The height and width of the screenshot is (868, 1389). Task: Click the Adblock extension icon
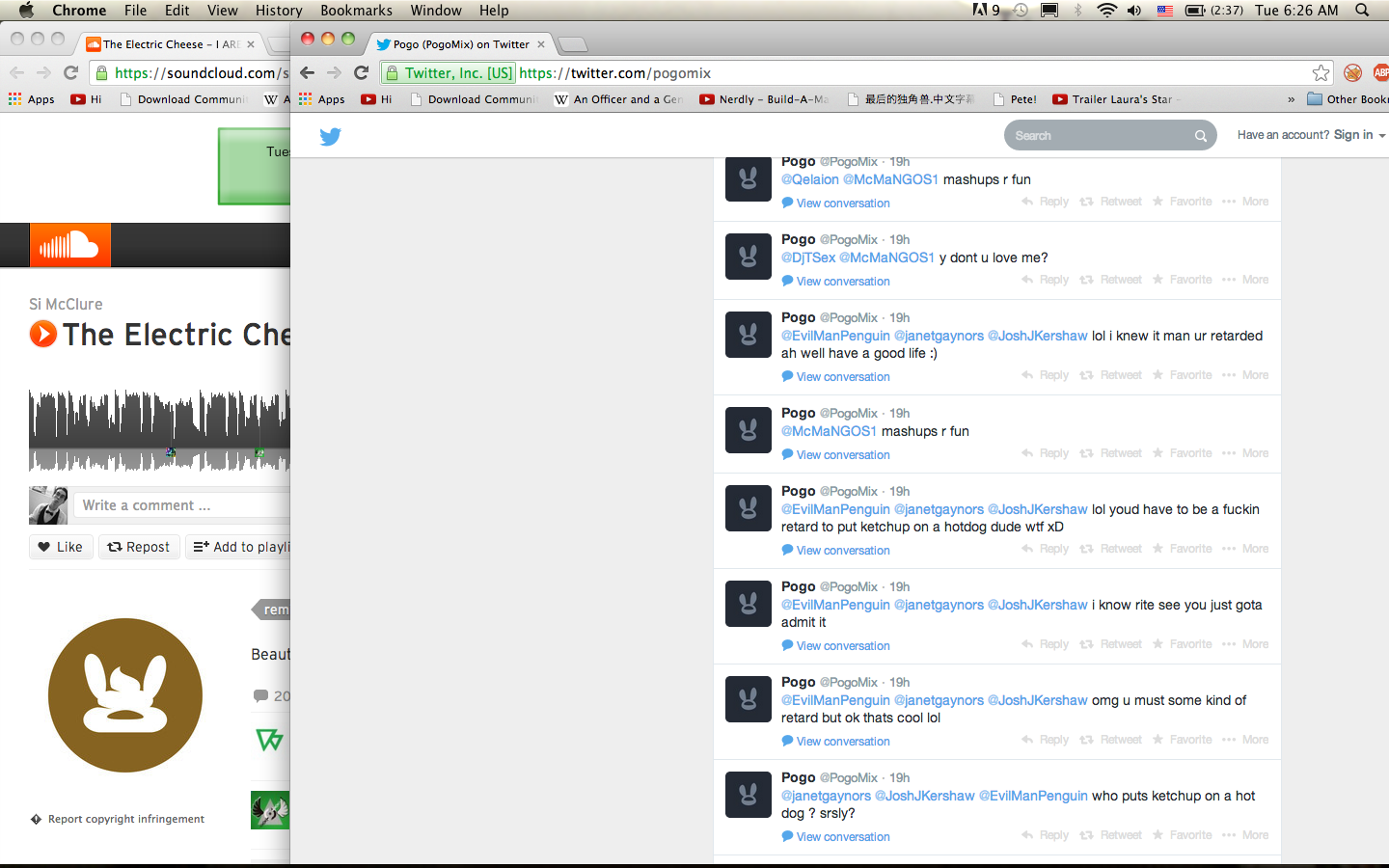pos(1353,73)
